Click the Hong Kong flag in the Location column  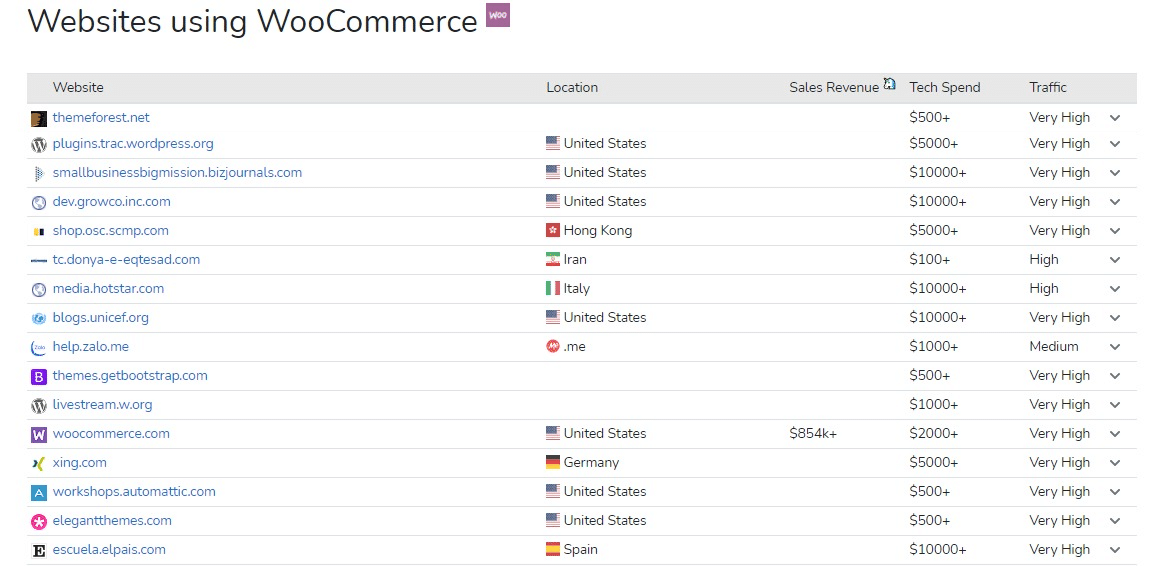pyautogui.click(x=553, y=230)
